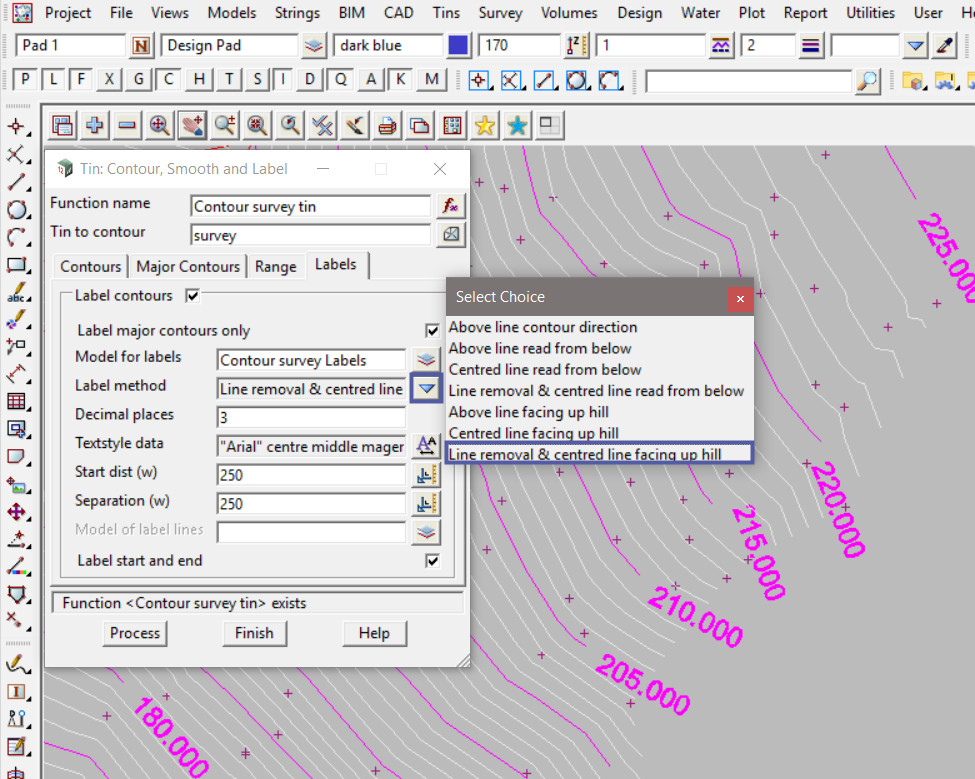The width and height of the screenshot is (975, 779).
Task: Click the dark blue colour swatch
Action: 458,46
